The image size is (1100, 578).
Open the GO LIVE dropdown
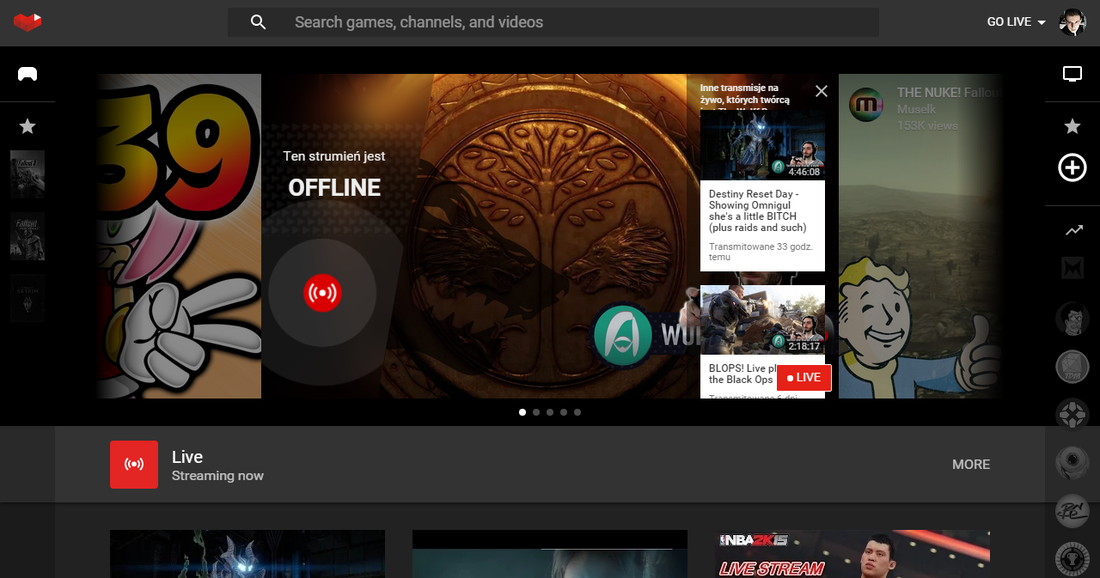[1015, 22]
